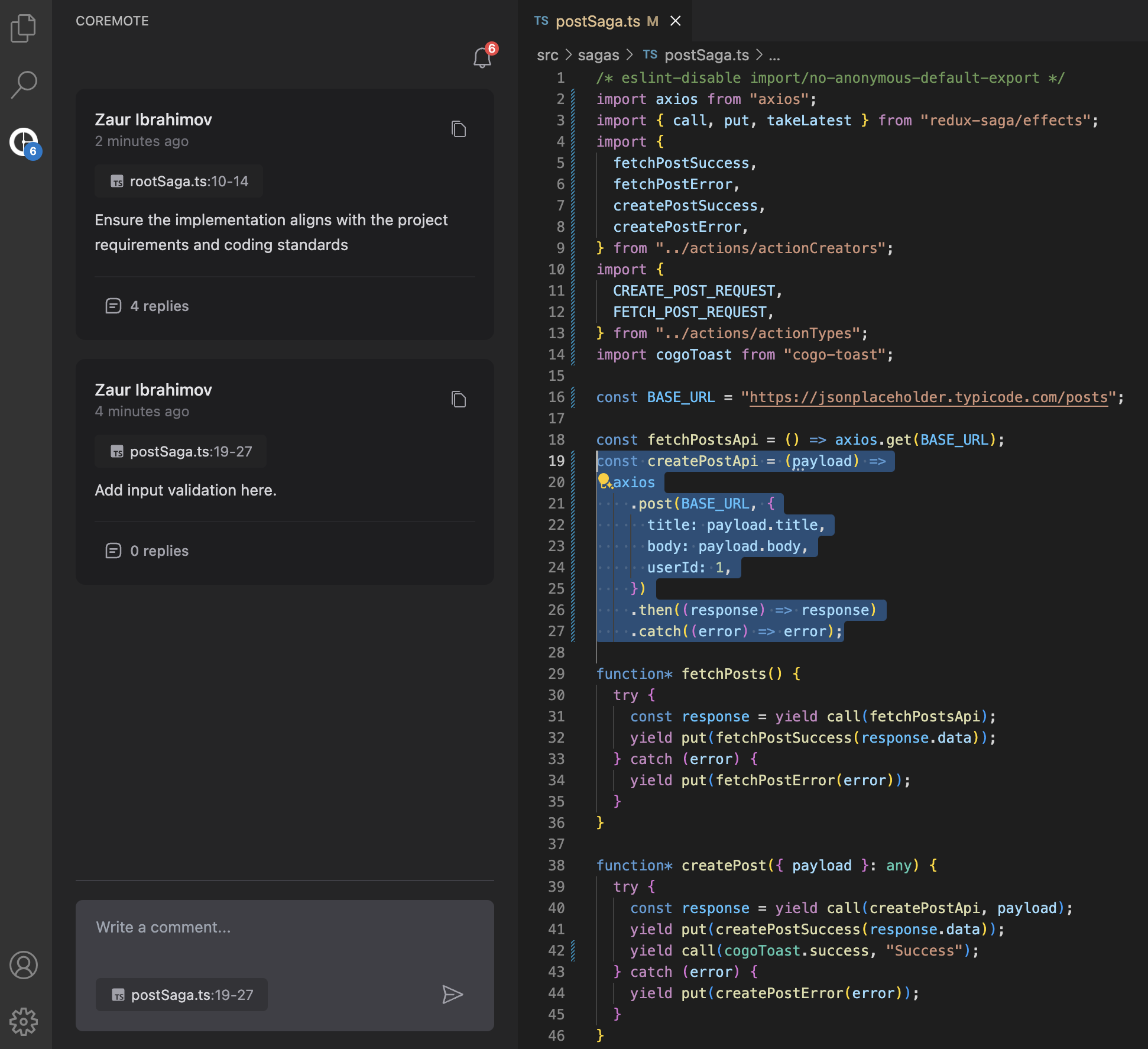This screenshot has width=1148, height=1049.
Task: Click 'userId: 1,' on line 24
Action: [689, 568]
